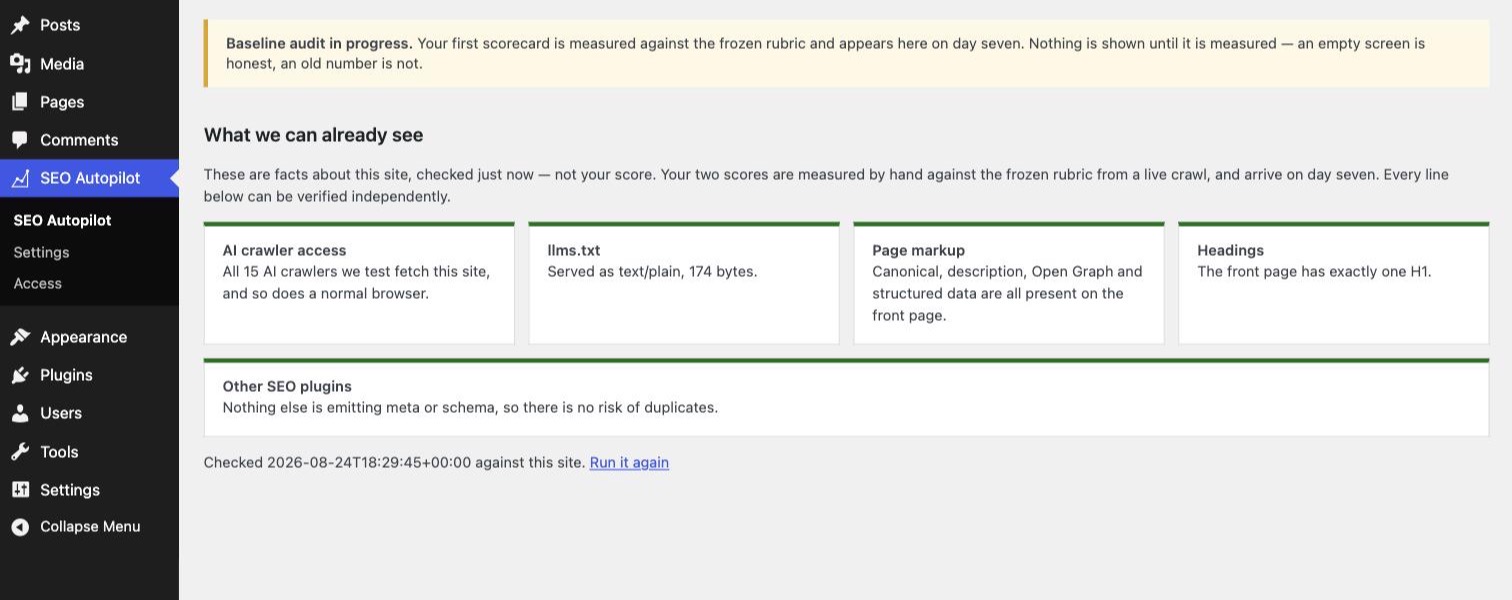1512x600 pixels.
Task: Click the 'Run it again' link
Action: pyautogui.click(x=629, y=463)
